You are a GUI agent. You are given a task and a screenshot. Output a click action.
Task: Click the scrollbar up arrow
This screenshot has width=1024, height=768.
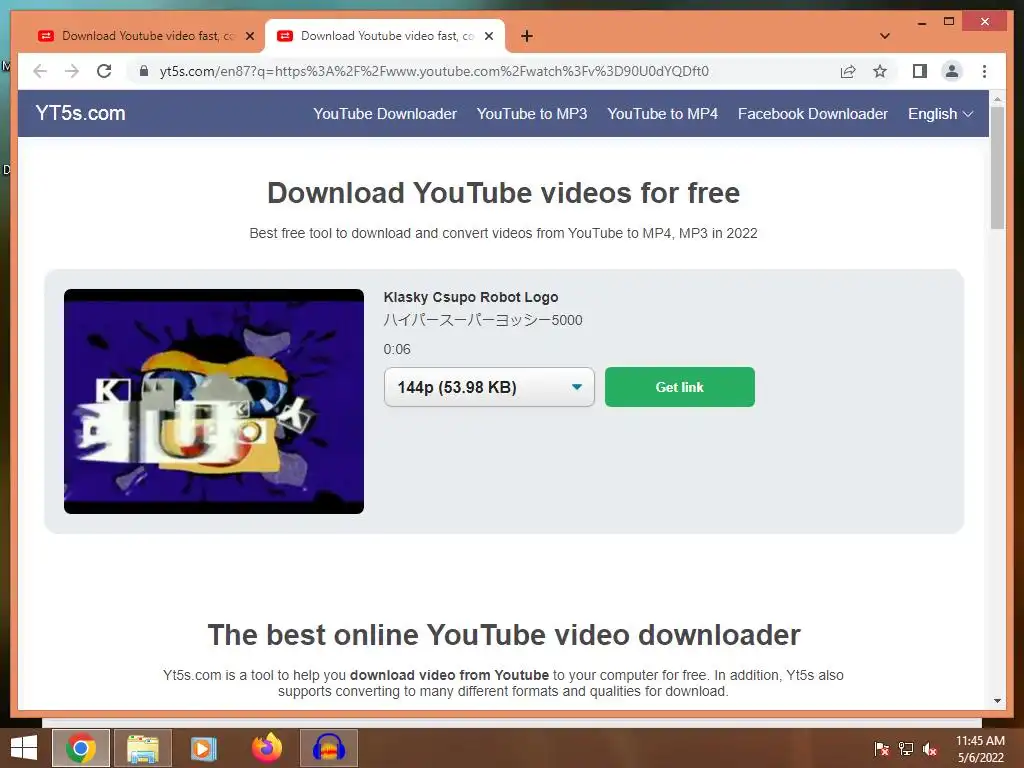997,99
